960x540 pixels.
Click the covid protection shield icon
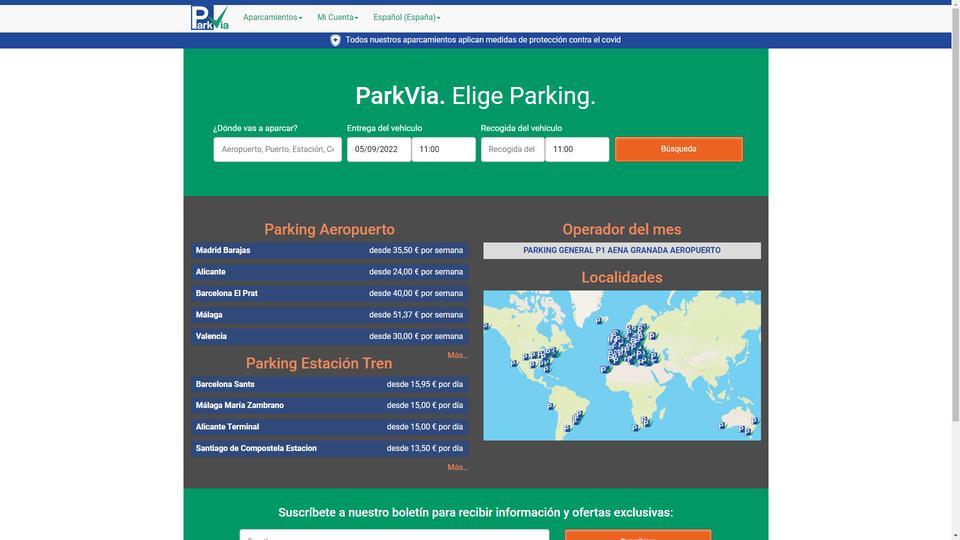[x=335, y=40]
